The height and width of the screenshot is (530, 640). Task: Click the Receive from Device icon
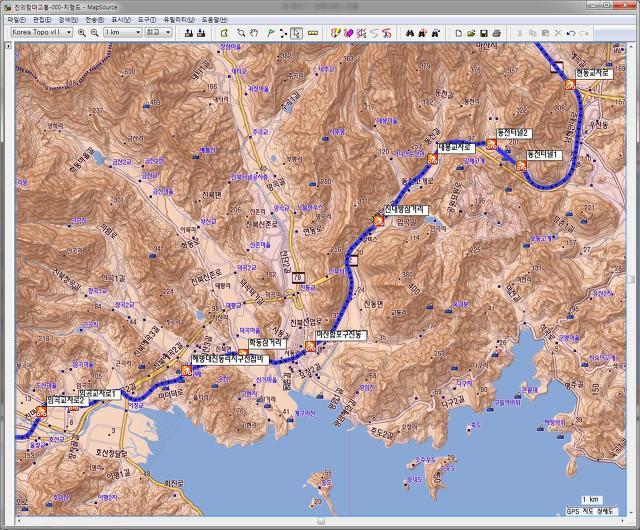pyautogui.click(x=201, y=33)
